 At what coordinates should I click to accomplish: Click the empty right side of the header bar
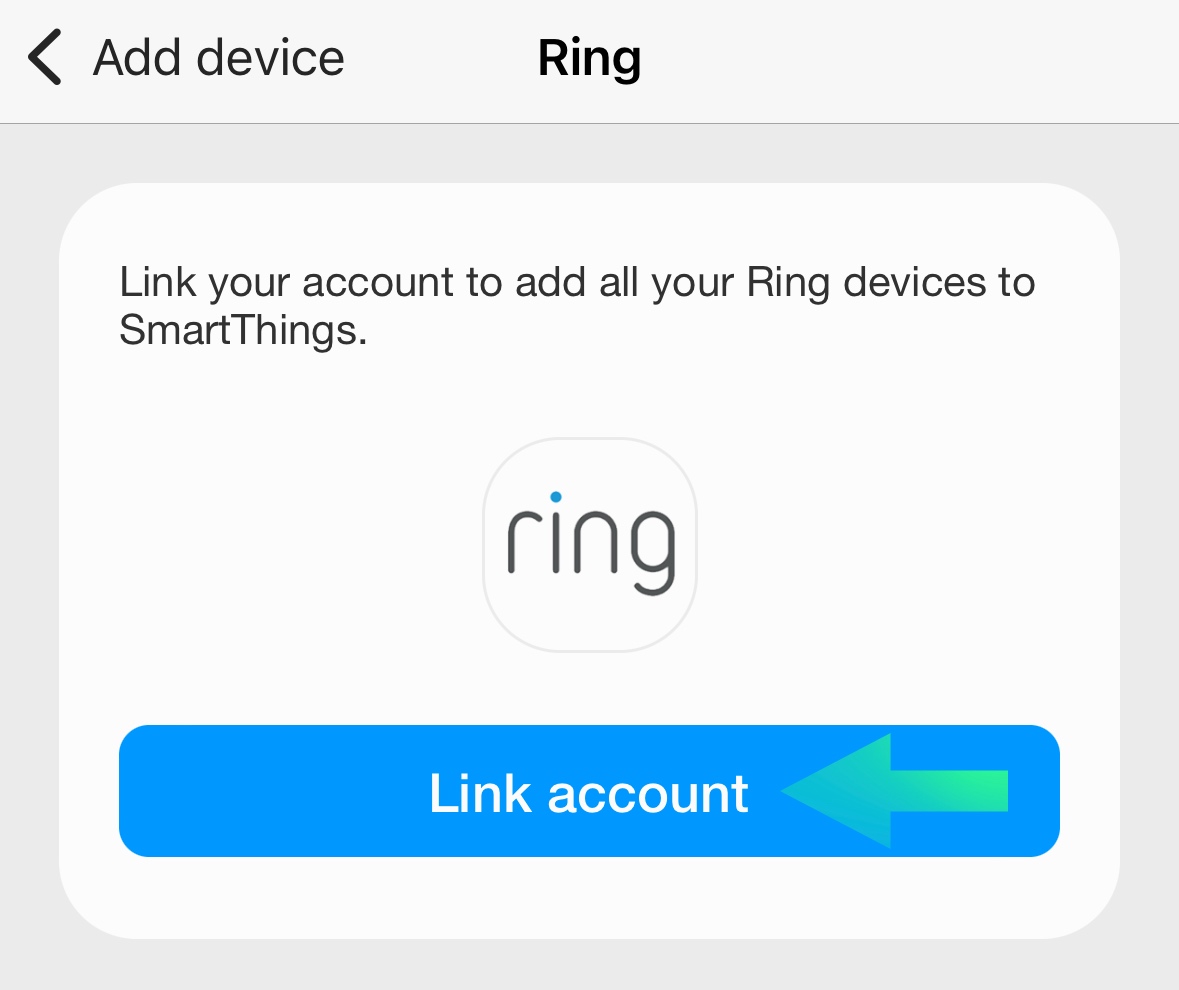click(x=950, y=60)
